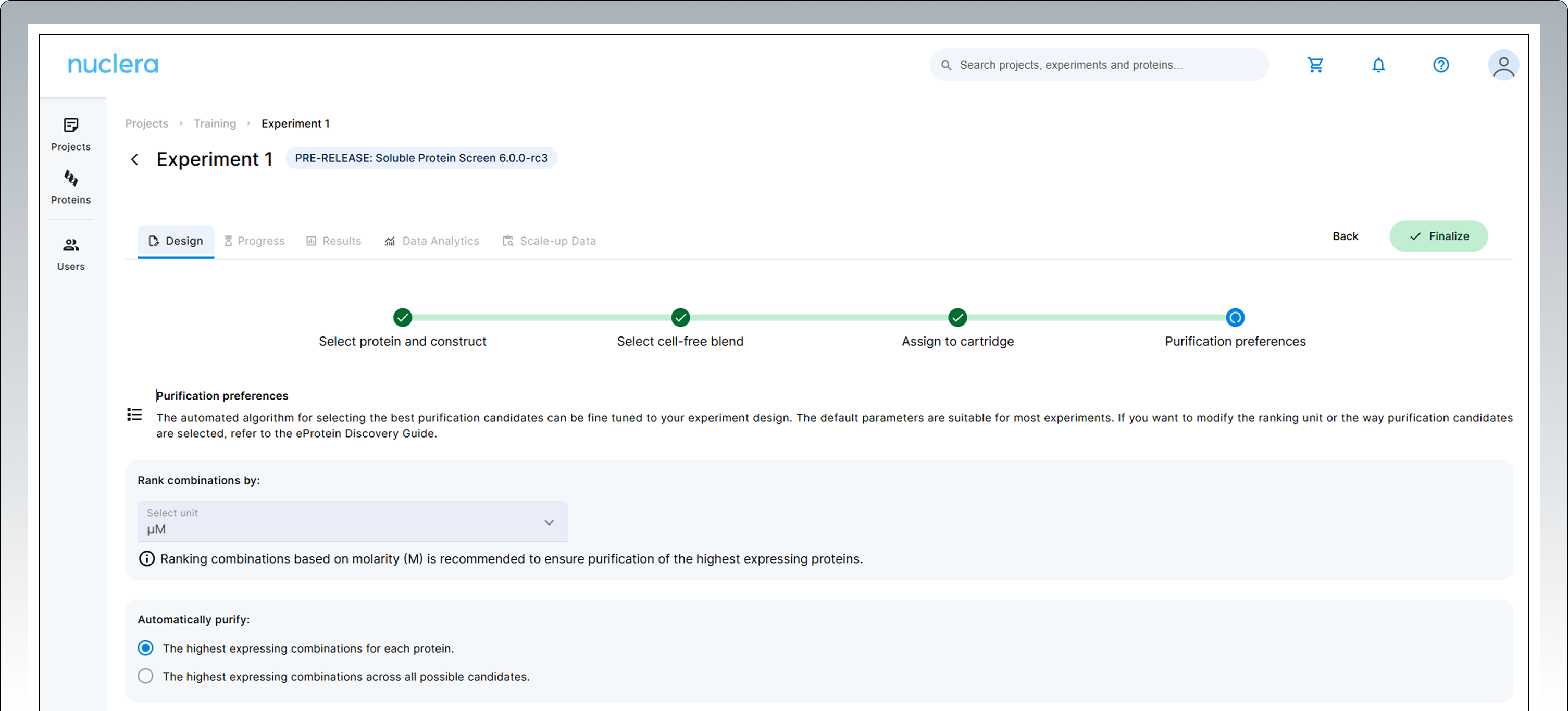Switch to the Scale-up Data tab
Image resolution: width=1568 pixels, height=711 pixels.
[549, 241]
